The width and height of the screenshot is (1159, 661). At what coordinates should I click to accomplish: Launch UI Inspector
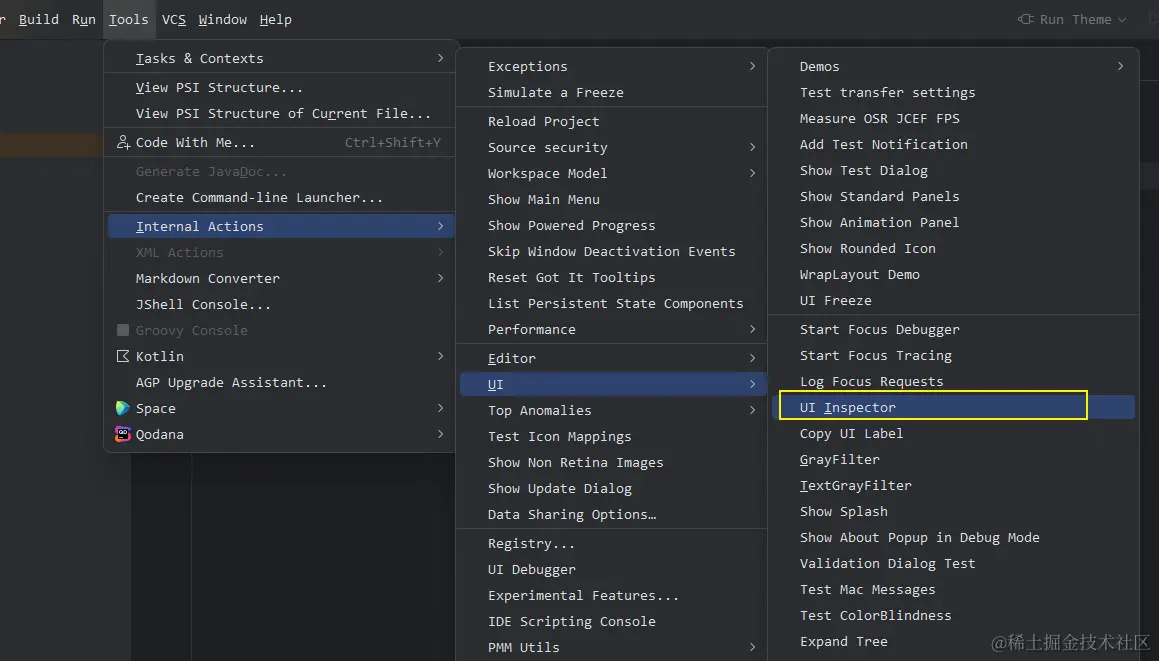tap(954, 407)
